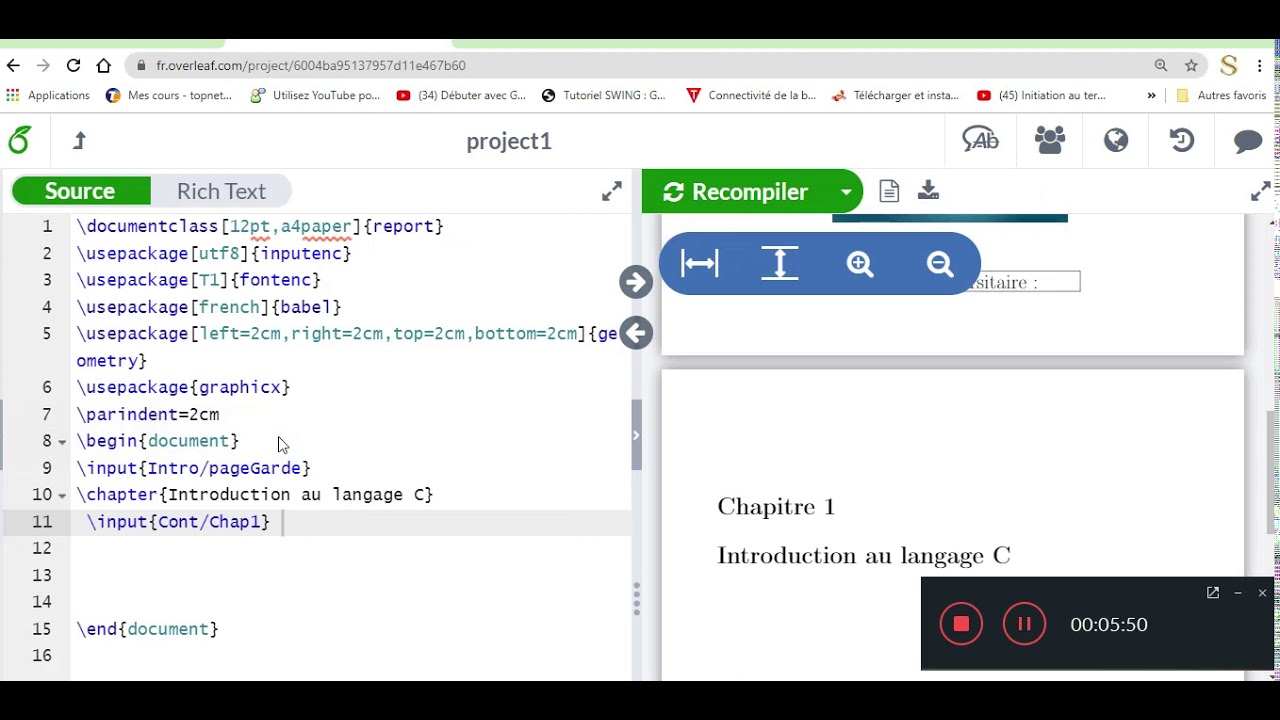
Task: Stop the screen recording
Action: coord(961,624)
